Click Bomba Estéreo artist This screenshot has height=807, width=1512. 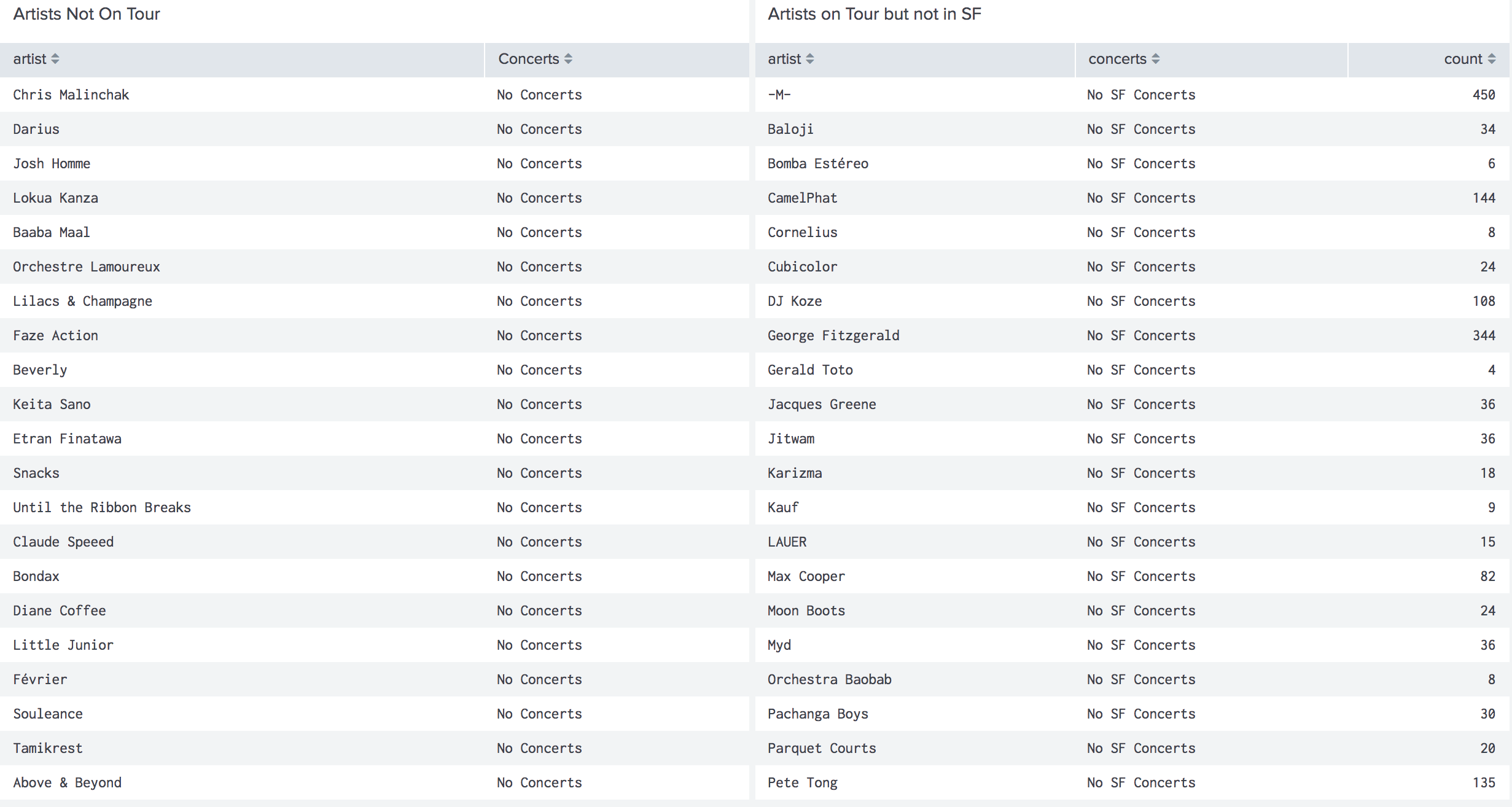click(818, 163)
